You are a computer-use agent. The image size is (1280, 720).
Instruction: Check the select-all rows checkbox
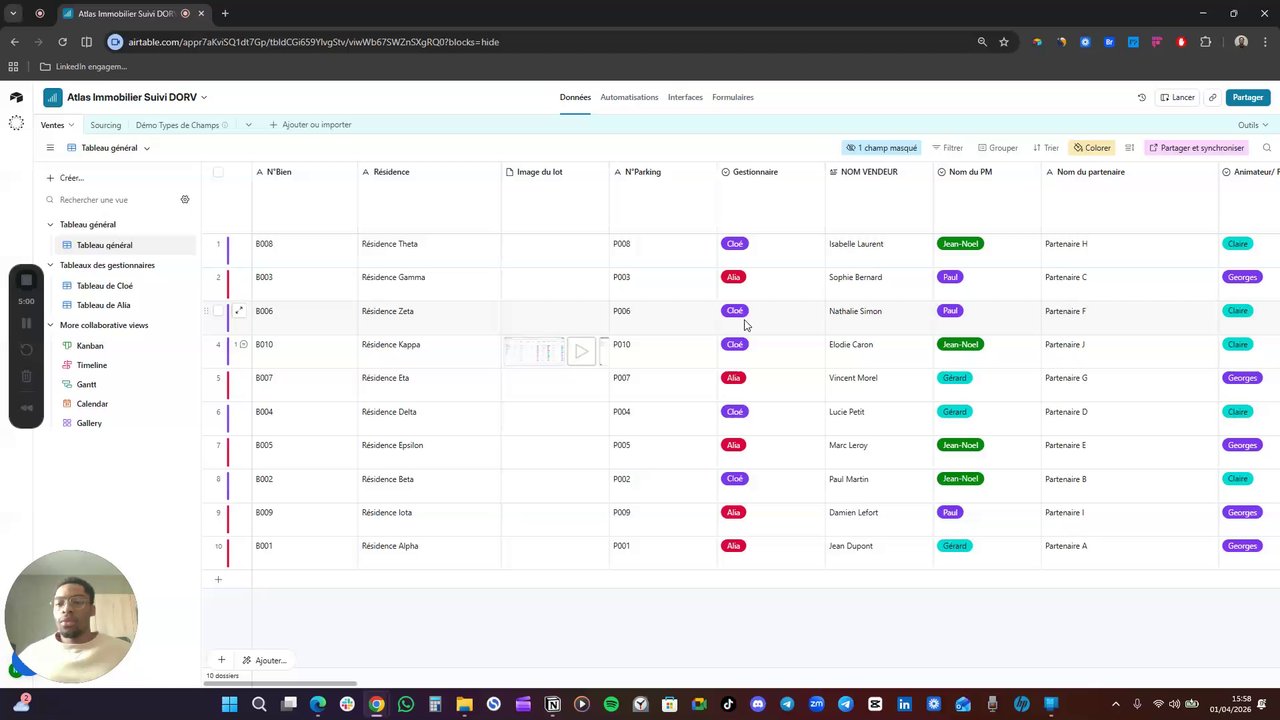(218, 172)
